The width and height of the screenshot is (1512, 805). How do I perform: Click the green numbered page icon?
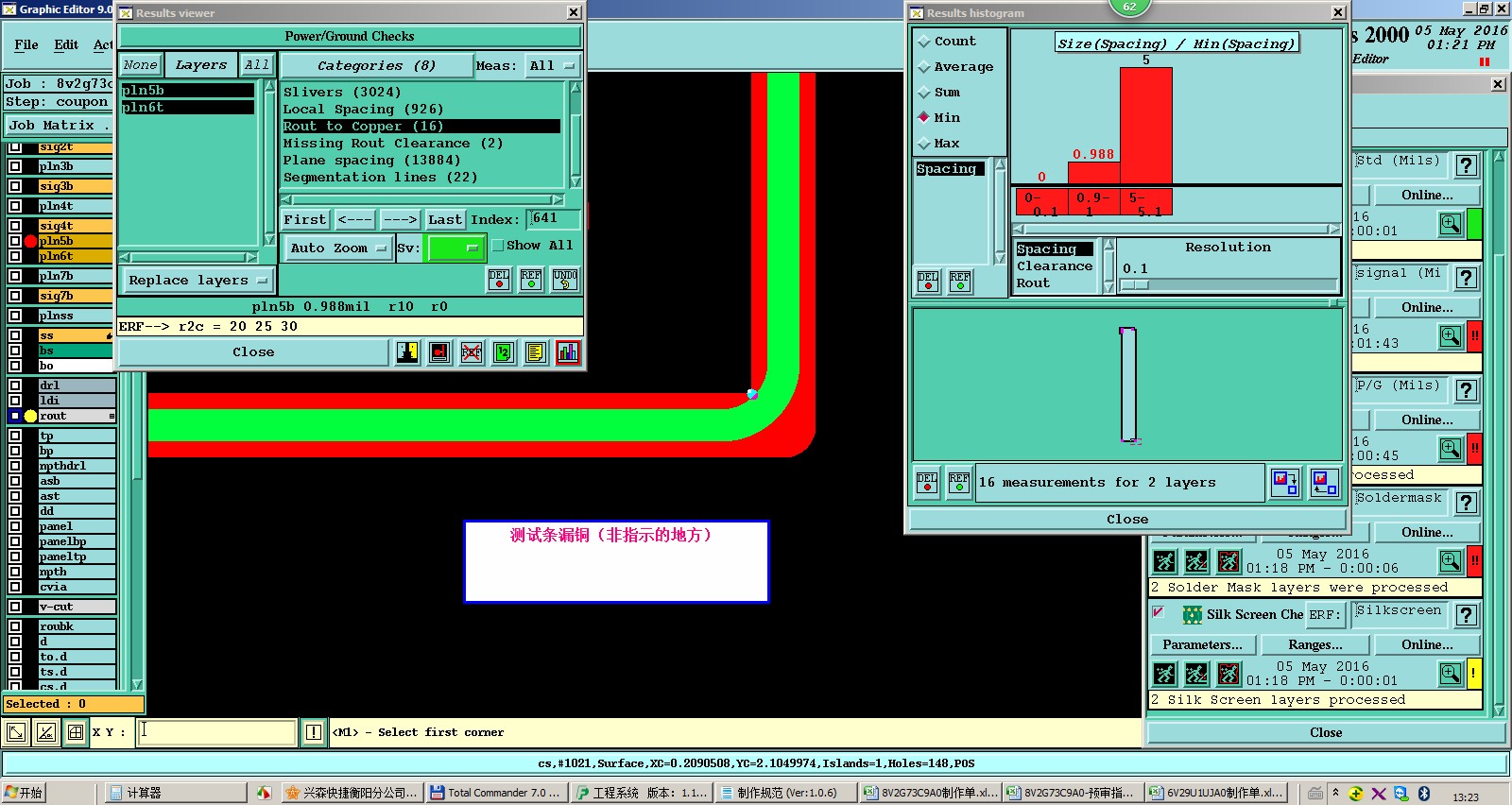tap(504, 352)
